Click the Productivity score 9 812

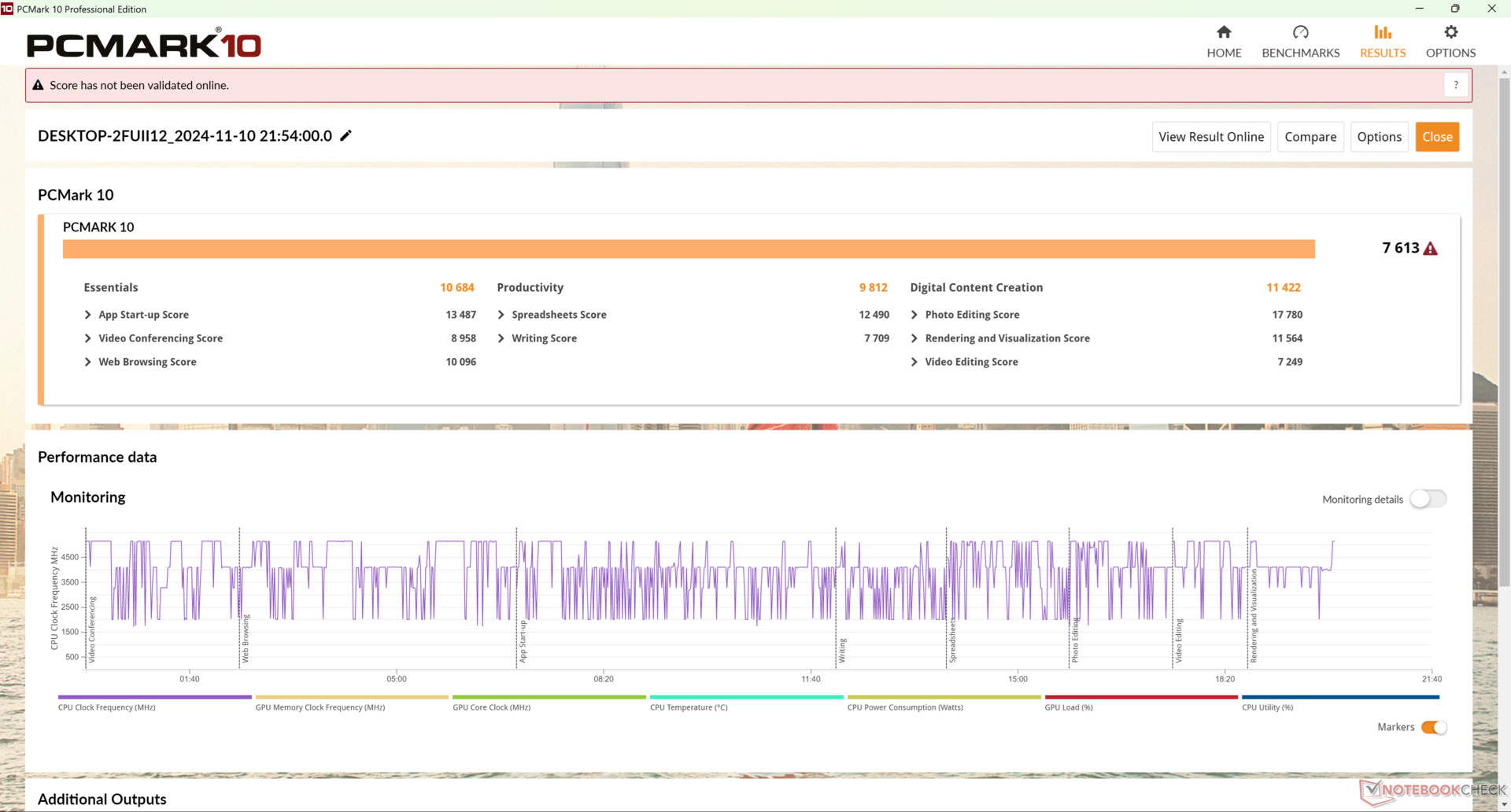873,288
